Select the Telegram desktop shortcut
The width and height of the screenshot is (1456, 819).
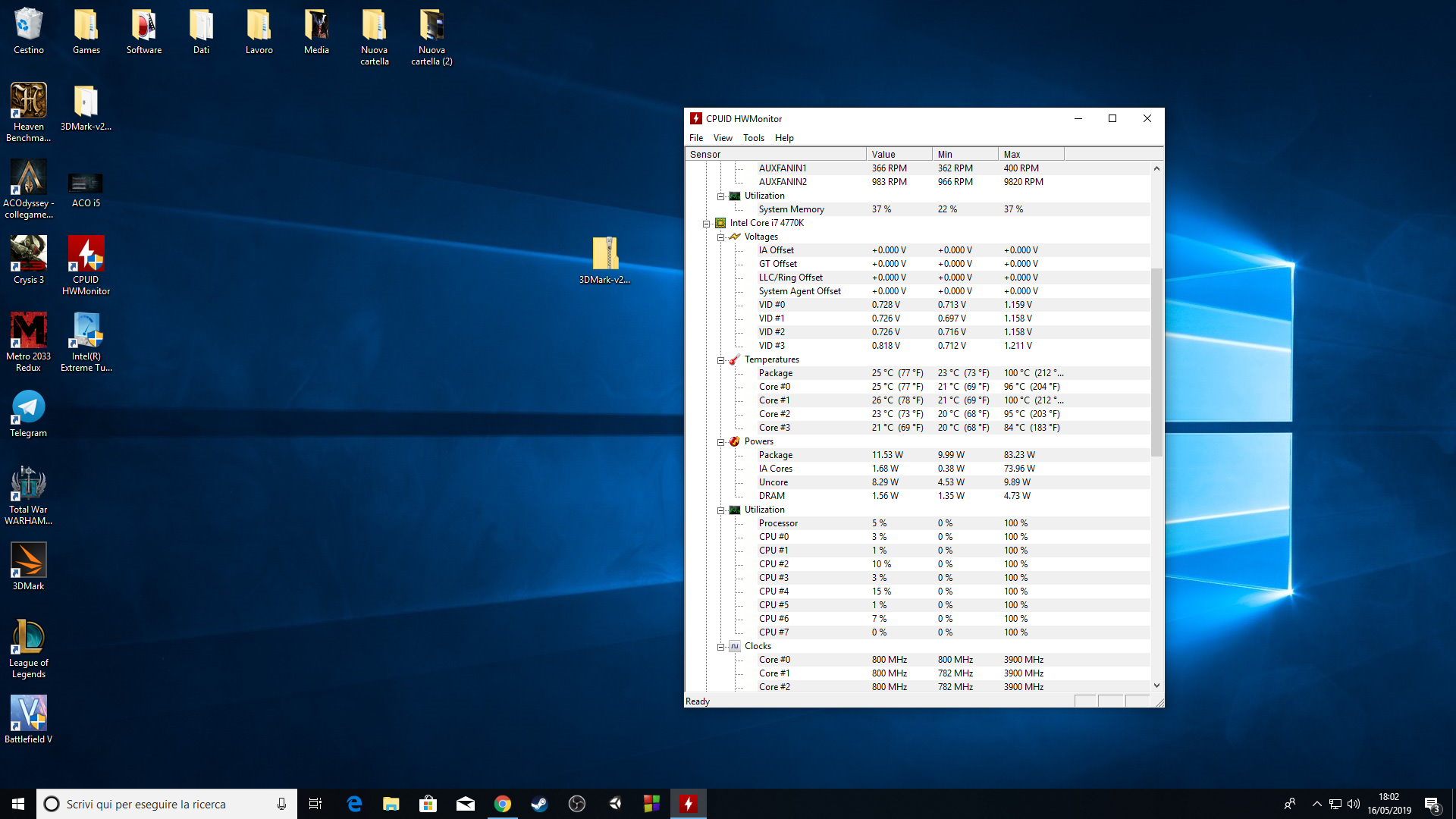(x=29, y=414)
